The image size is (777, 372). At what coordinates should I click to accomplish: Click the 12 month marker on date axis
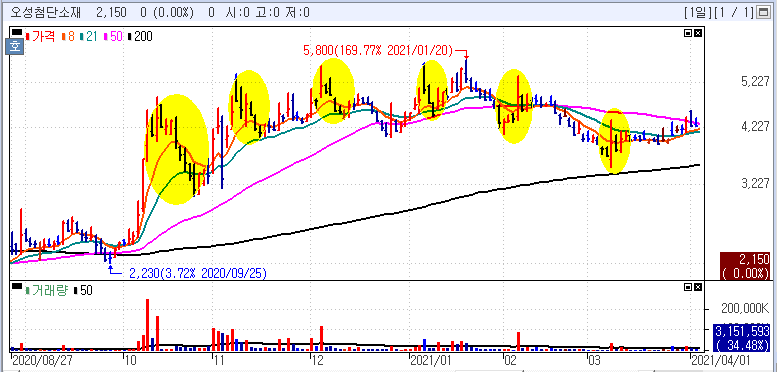317,359
